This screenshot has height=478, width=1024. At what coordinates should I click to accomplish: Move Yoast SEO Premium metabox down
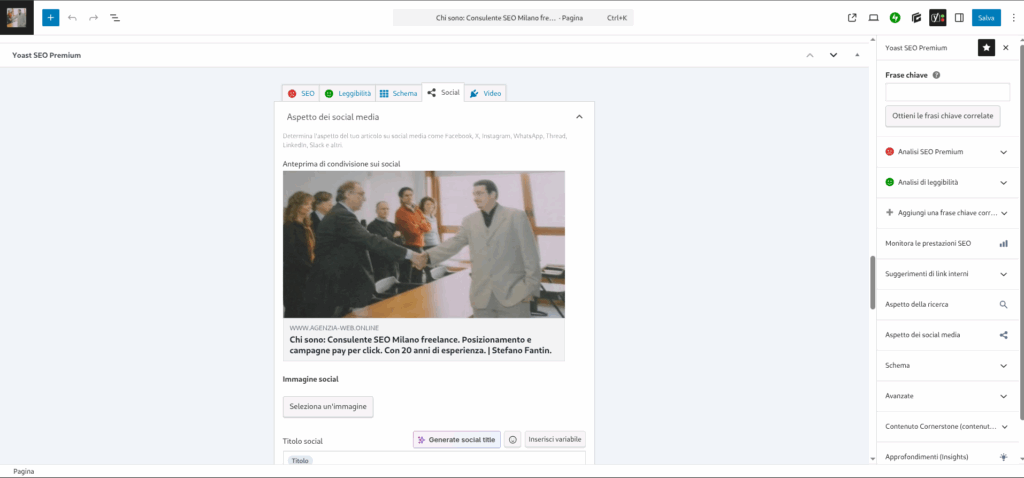pos(833,55)
